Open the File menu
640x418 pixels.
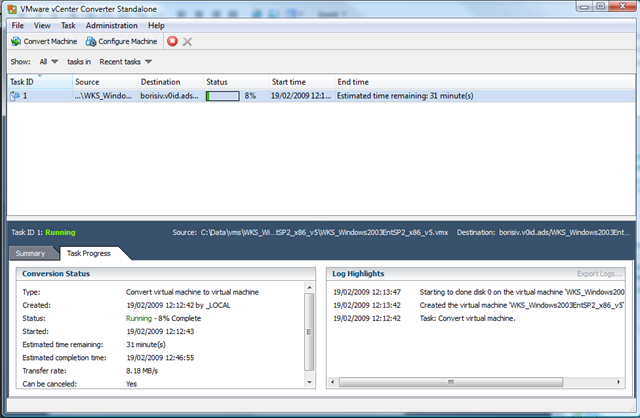[x=17, y=24]
